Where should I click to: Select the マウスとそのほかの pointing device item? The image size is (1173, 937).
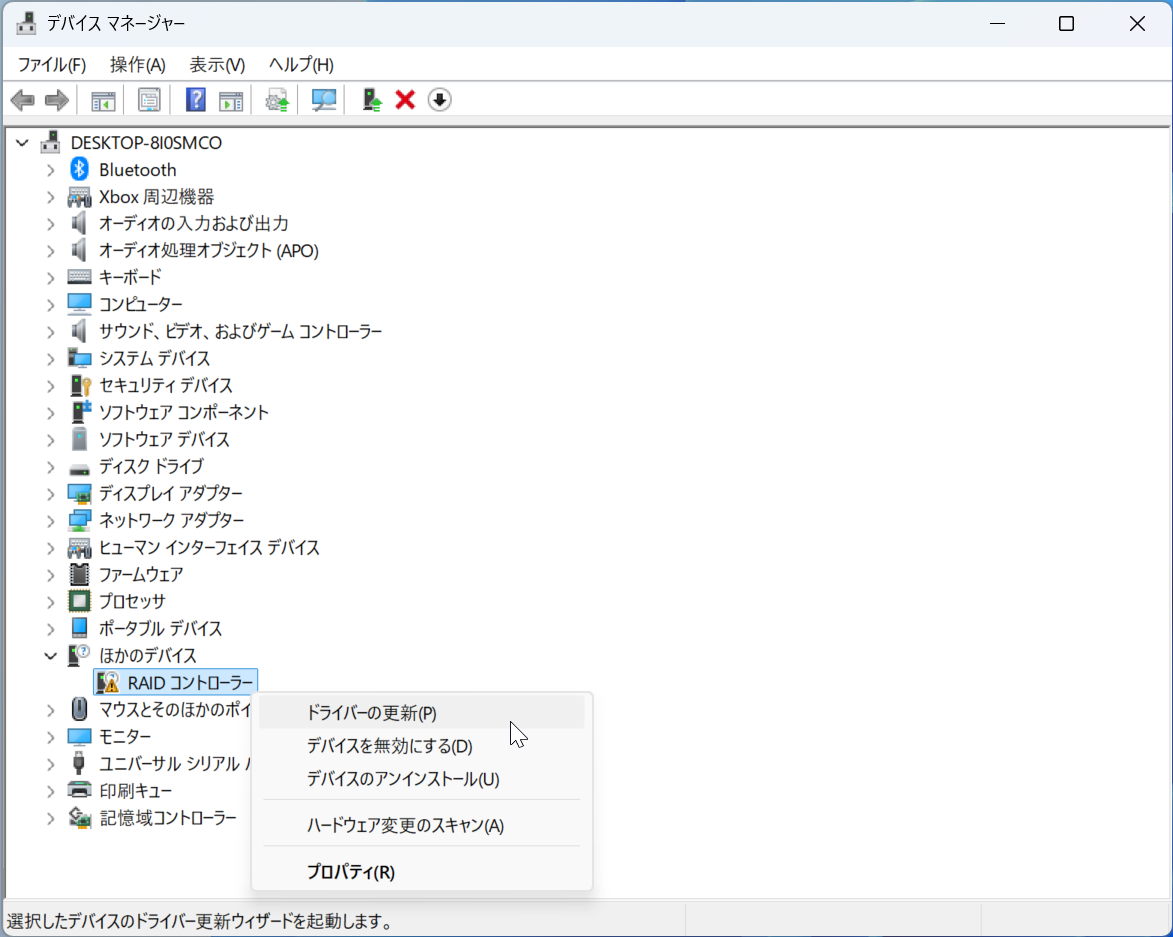pos(175,709)
